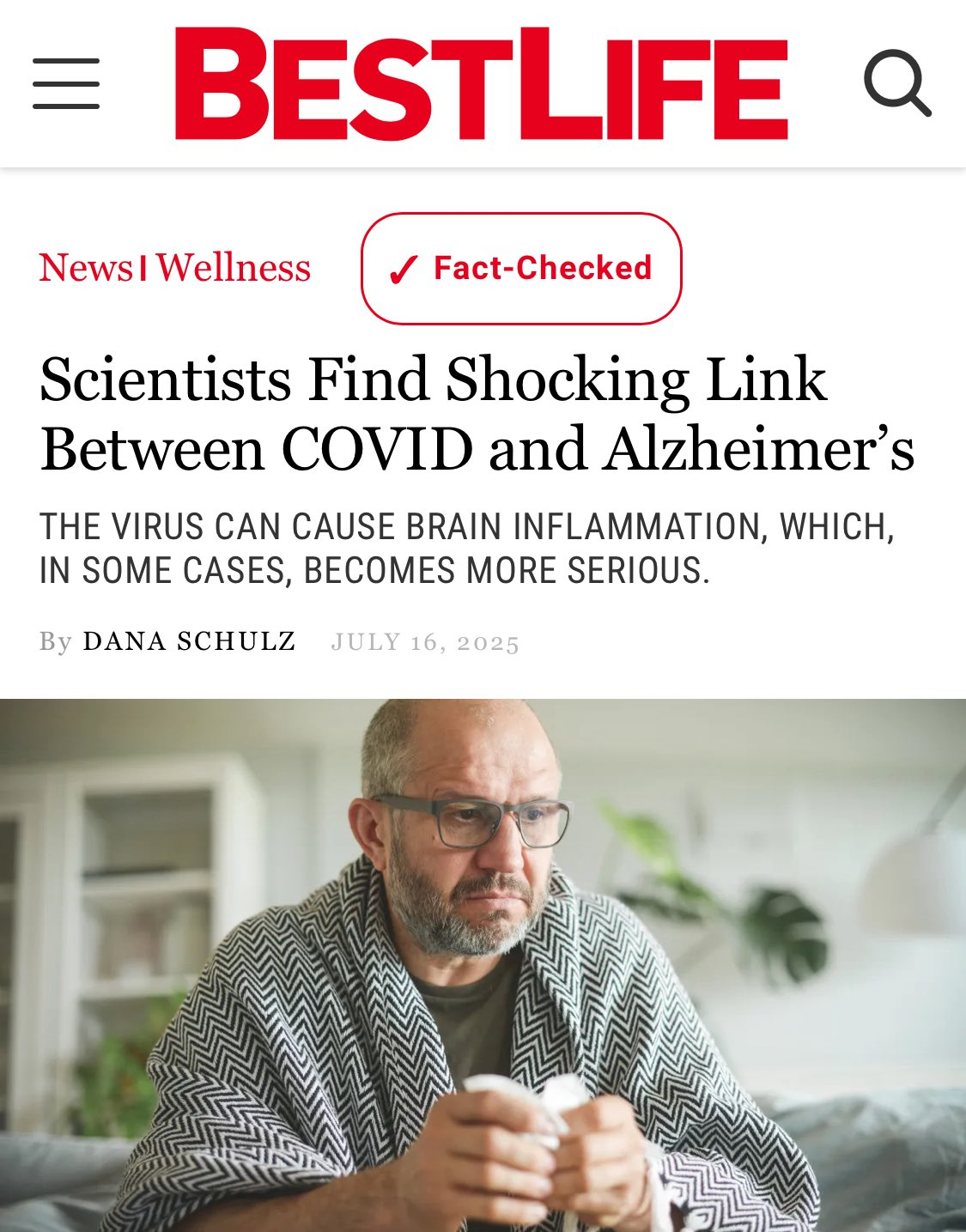Viewport: 966px width, 1232px height.
Task: Click the checkmark icon in Fact-Checked badge
Action: (403, 270)
